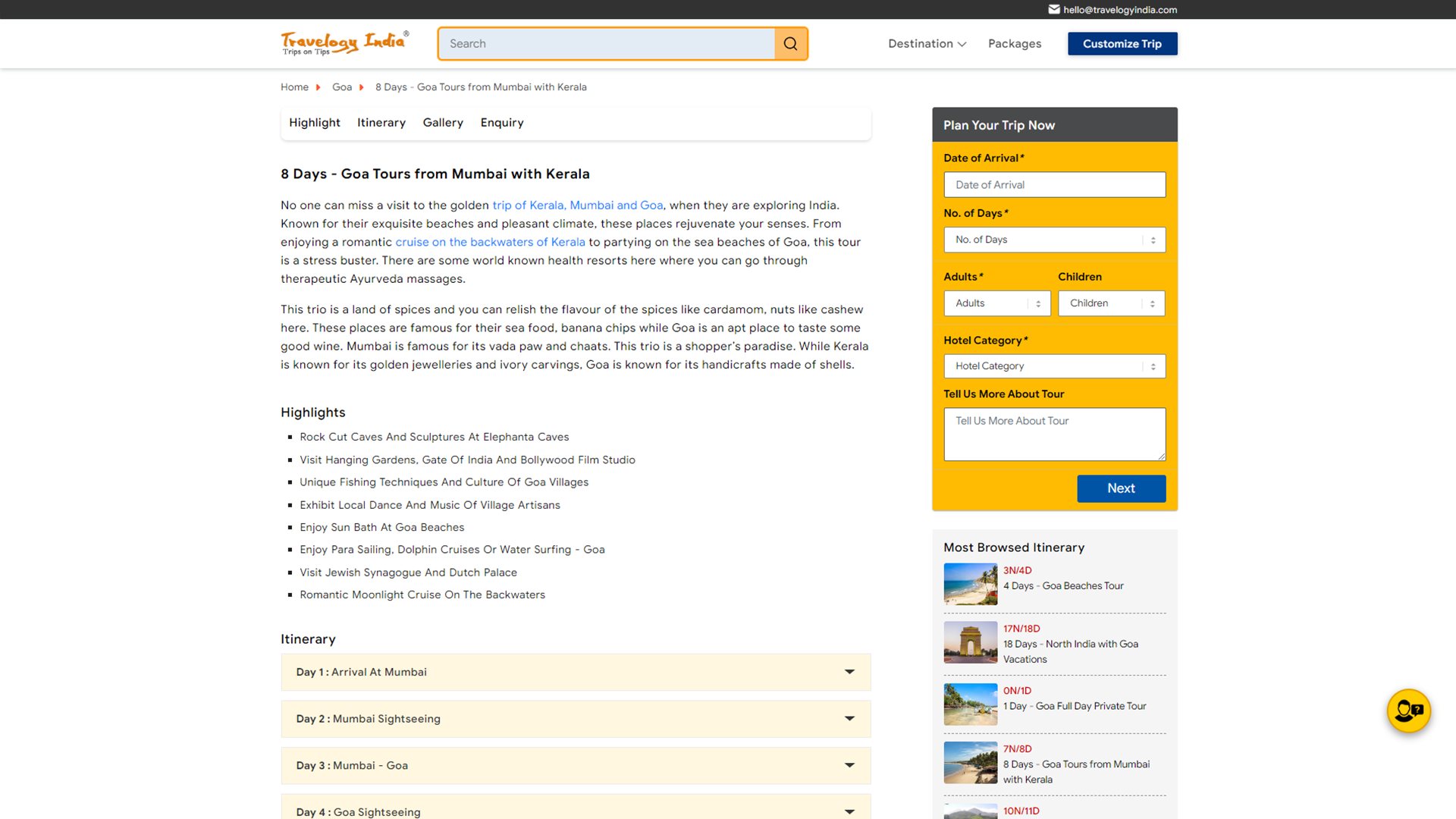Open the 4 Days Goa Beaches Tour thumbnail
Image resolution: width=1456 pixels, height=819 pixels.
(970, 584)
